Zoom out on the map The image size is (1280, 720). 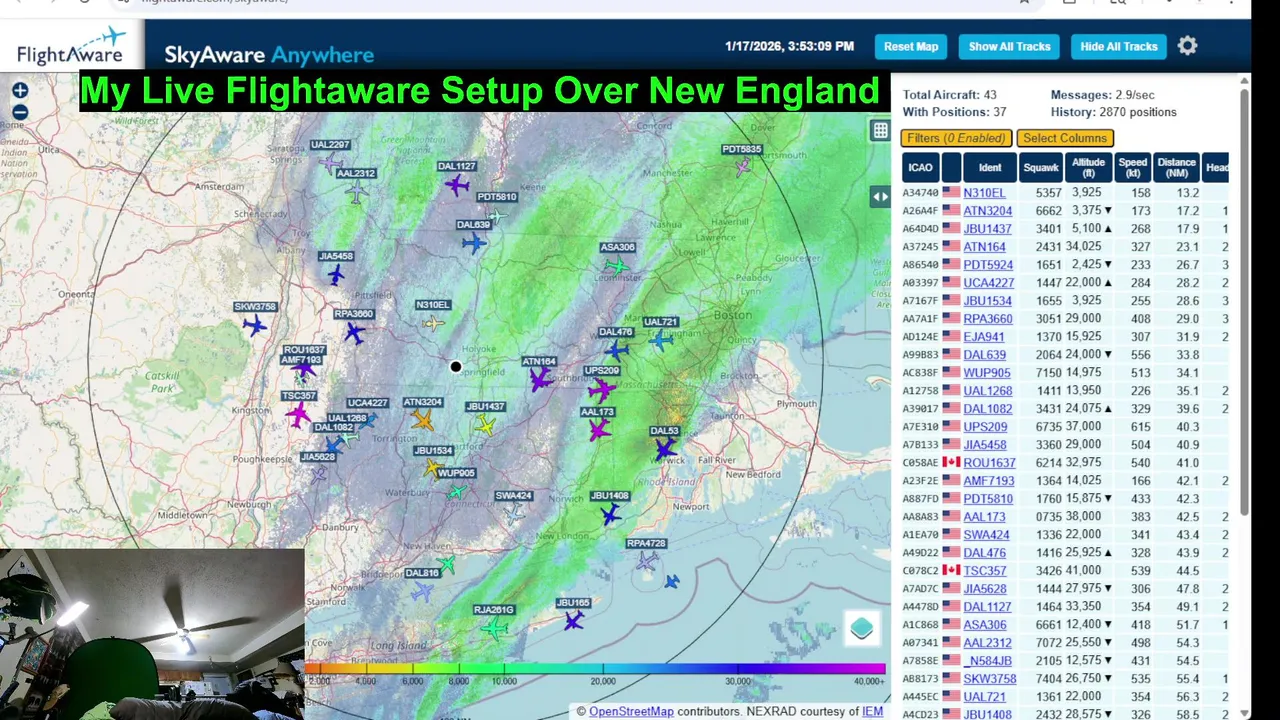[x=20, y=112]
